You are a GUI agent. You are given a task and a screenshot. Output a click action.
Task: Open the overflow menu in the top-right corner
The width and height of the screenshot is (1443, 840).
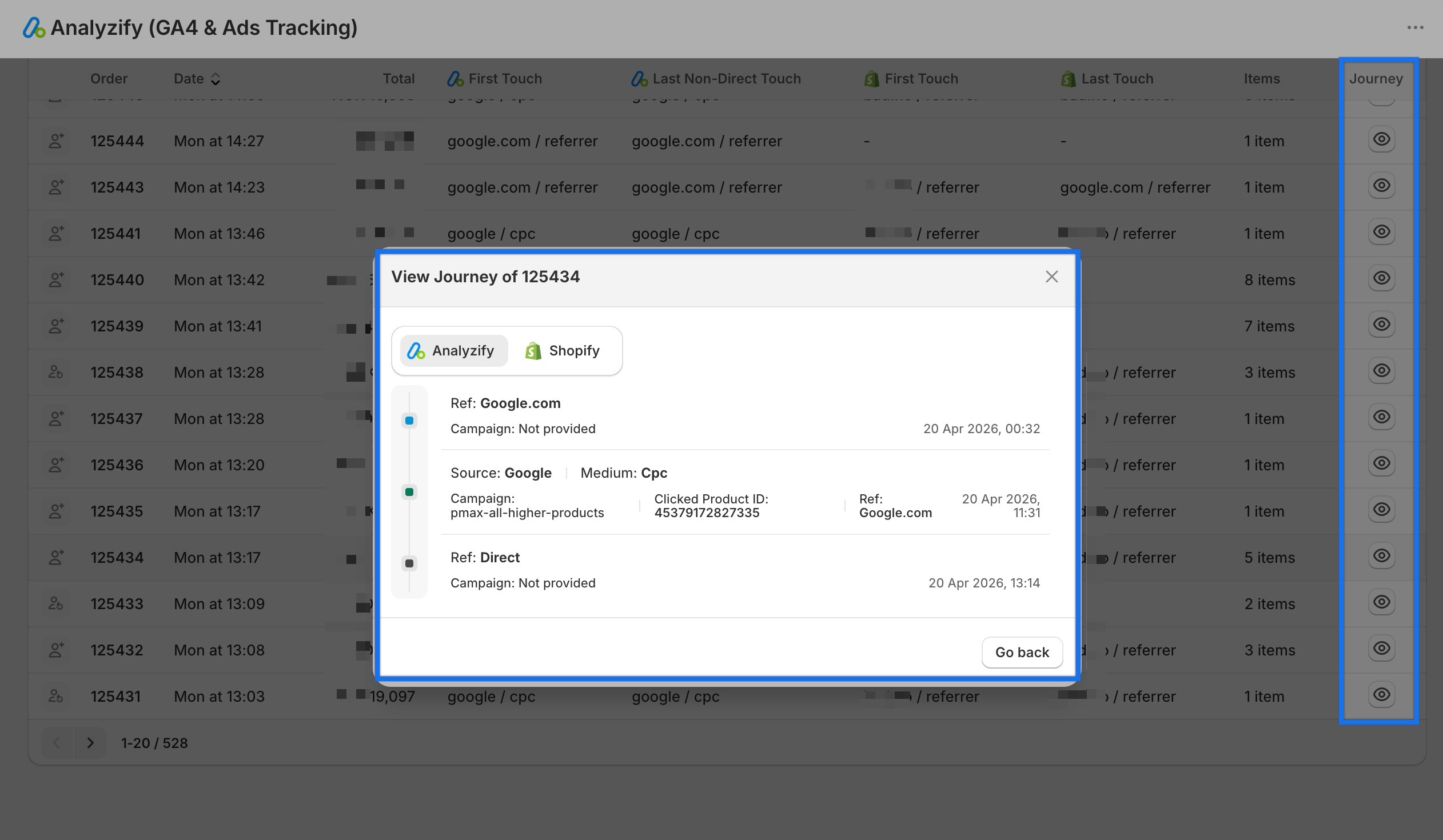[x=1416, y=27]
